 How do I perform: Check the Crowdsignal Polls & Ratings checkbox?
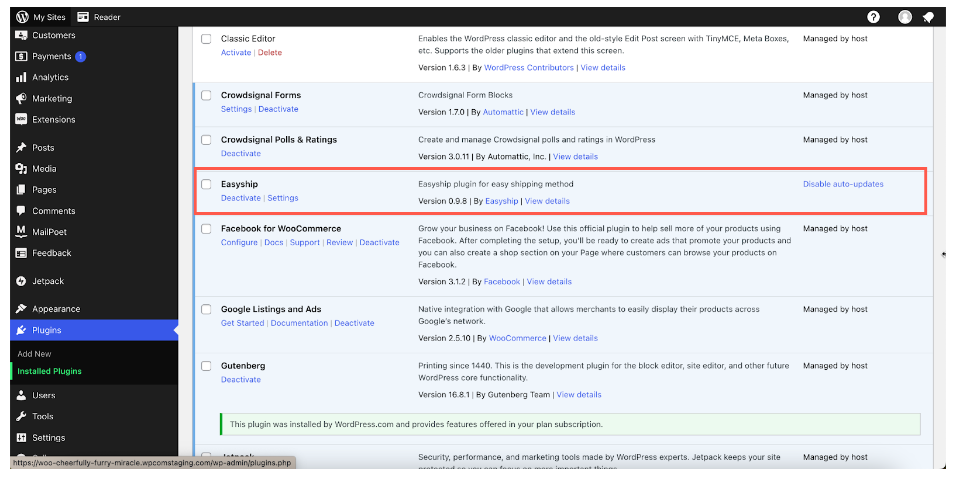(206, 140)
